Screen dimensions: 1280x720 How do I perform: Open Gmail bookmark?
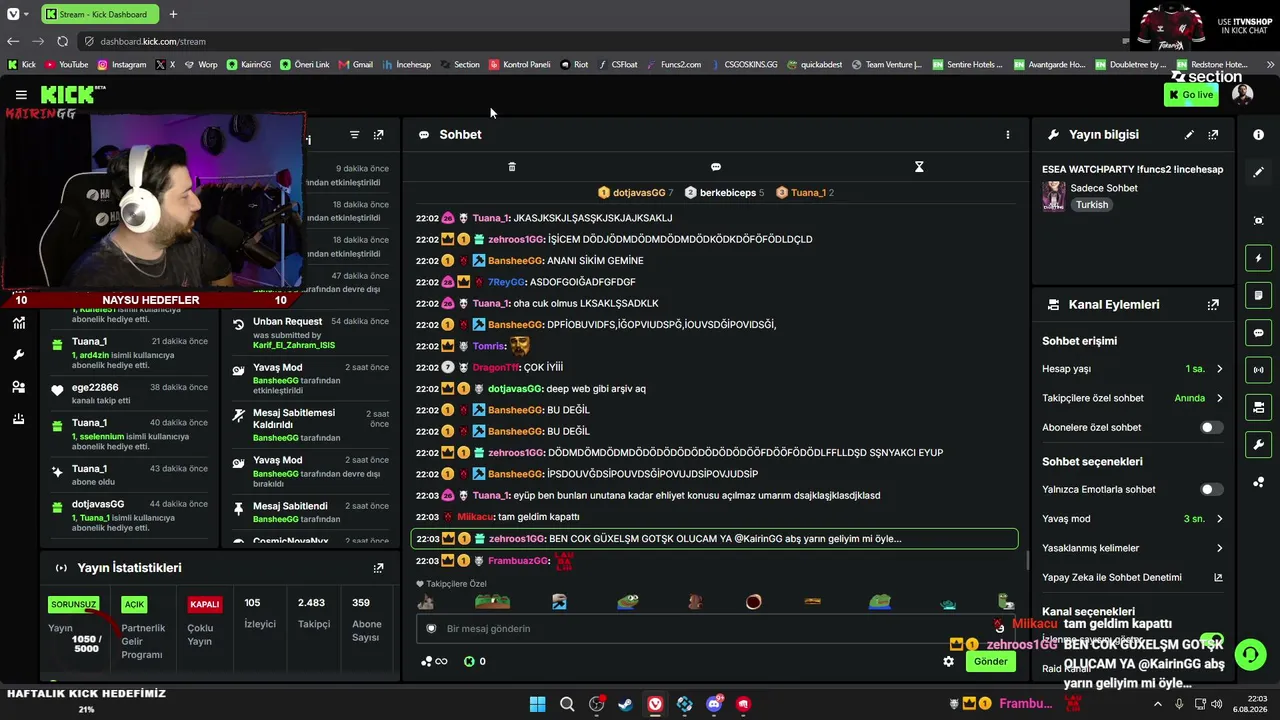356,65
